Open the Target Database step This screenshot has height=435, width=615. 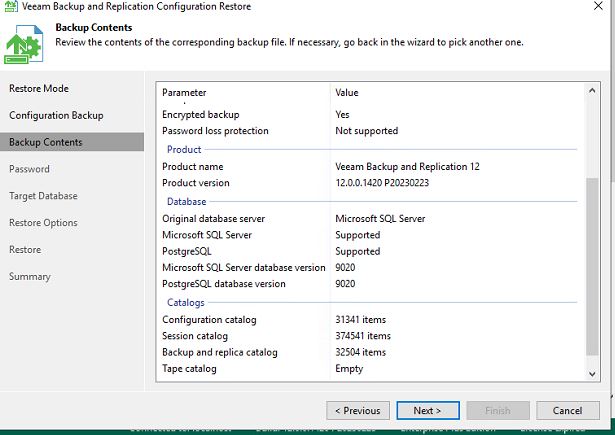point(43,196)
